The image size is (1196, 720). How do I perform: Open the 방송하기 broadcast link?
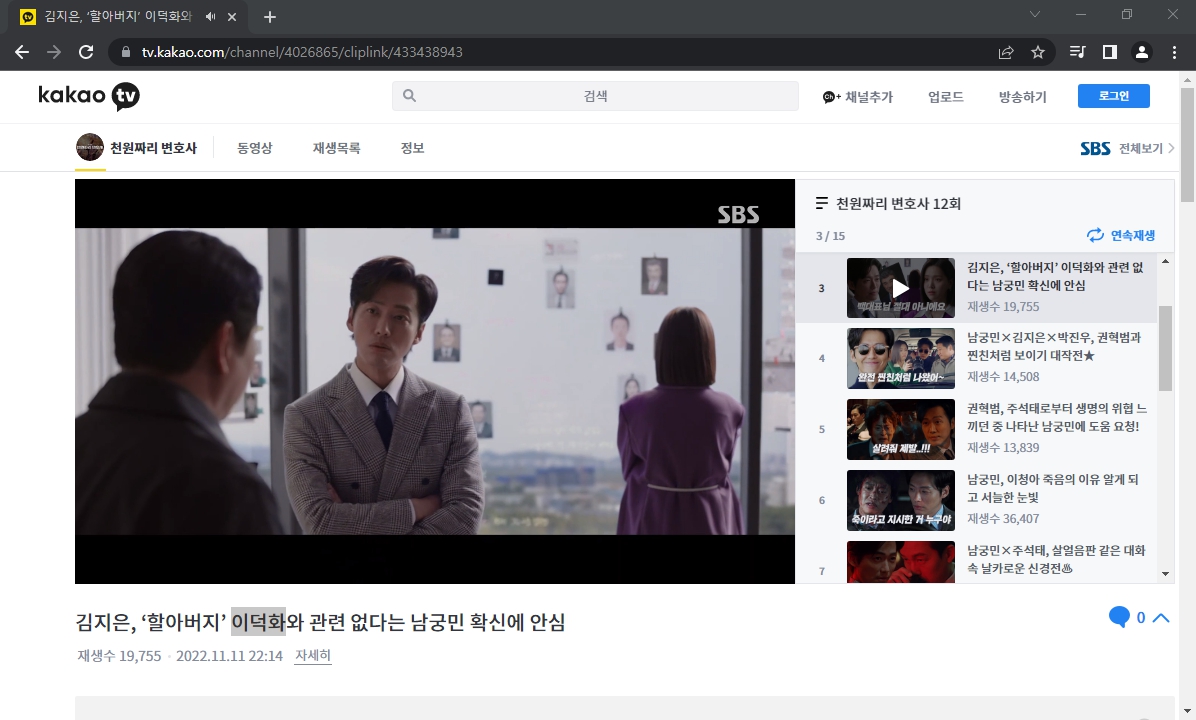(1023, 97)
